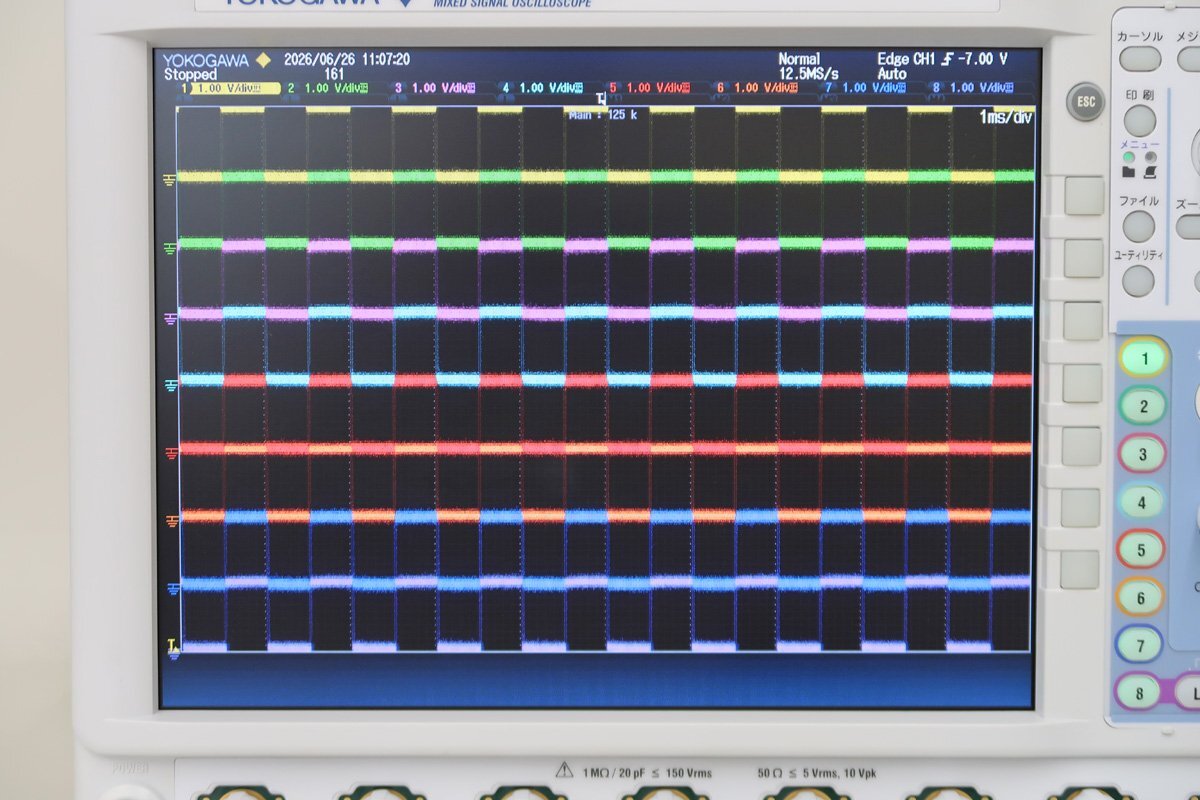
Task: Toggle channel 5 with the red key
Action: pyautogui.click(x=1141, y=549)
